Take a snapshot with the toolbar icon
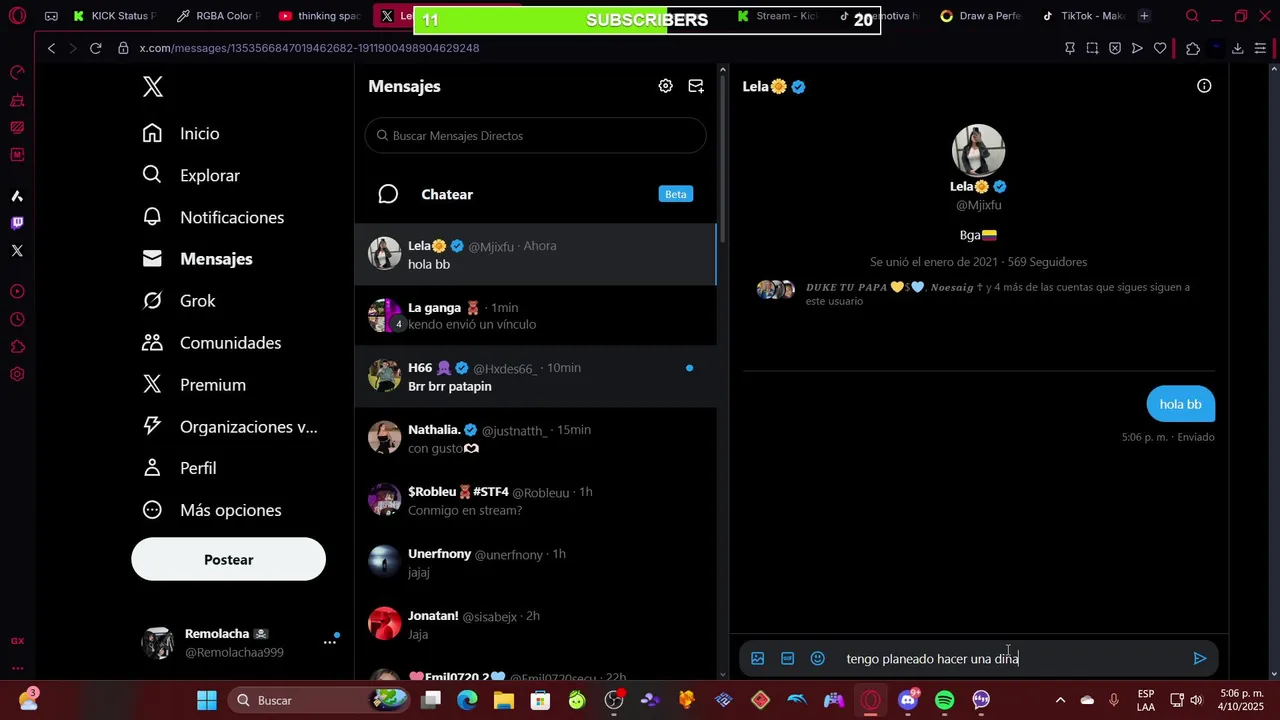The height and width of the screenshot is (720, 1280). (x=1092, y=48)
